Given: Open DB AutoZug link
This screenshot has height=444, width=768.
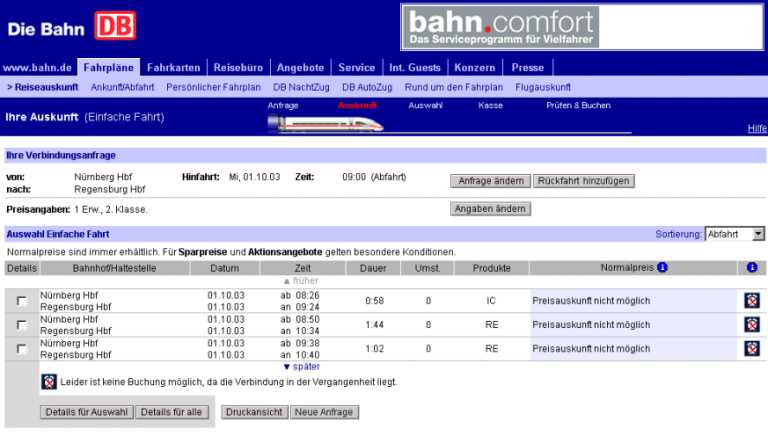Looking at the screenshot, I should pyautogui.click(x=367, y=87).
